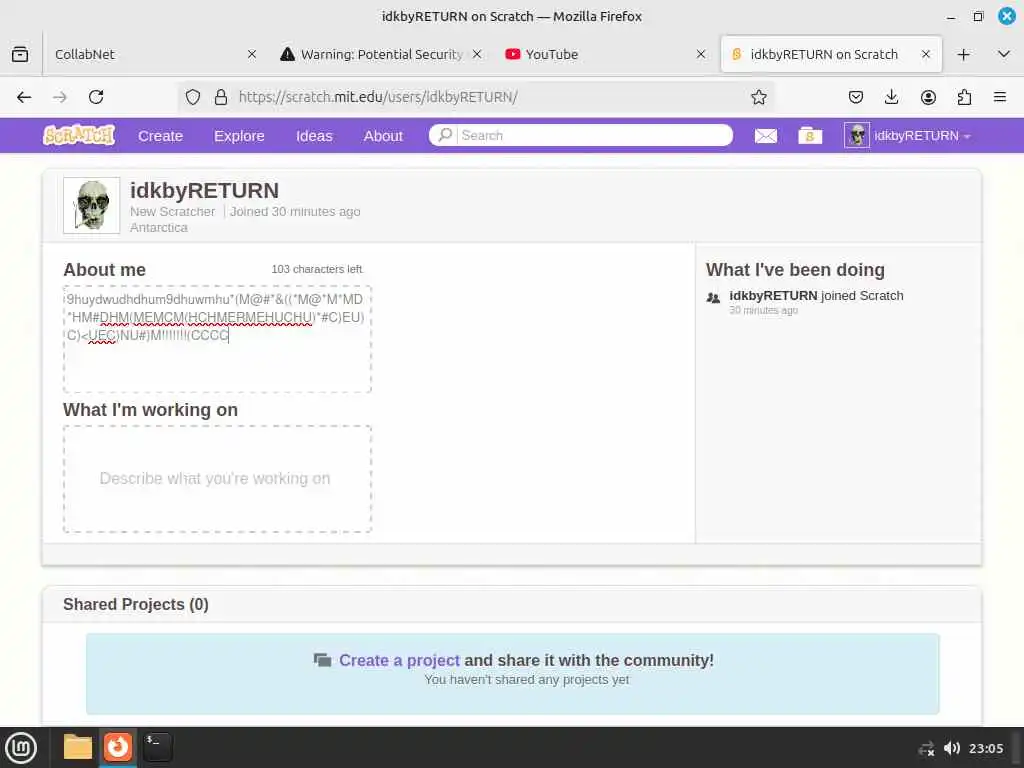Close the Warning security tab

[x=477, y=54]
